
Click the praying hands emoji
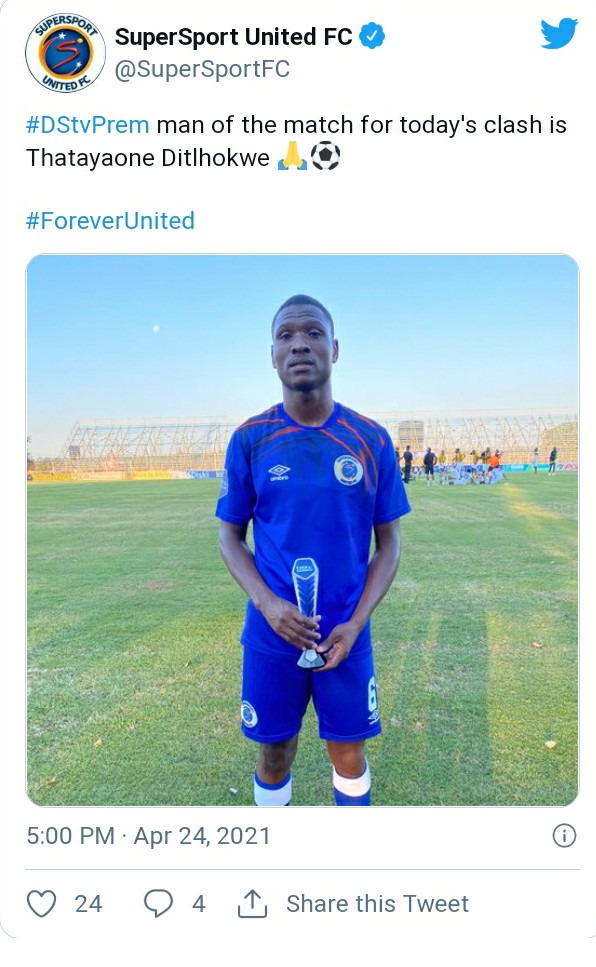point(292,157)
